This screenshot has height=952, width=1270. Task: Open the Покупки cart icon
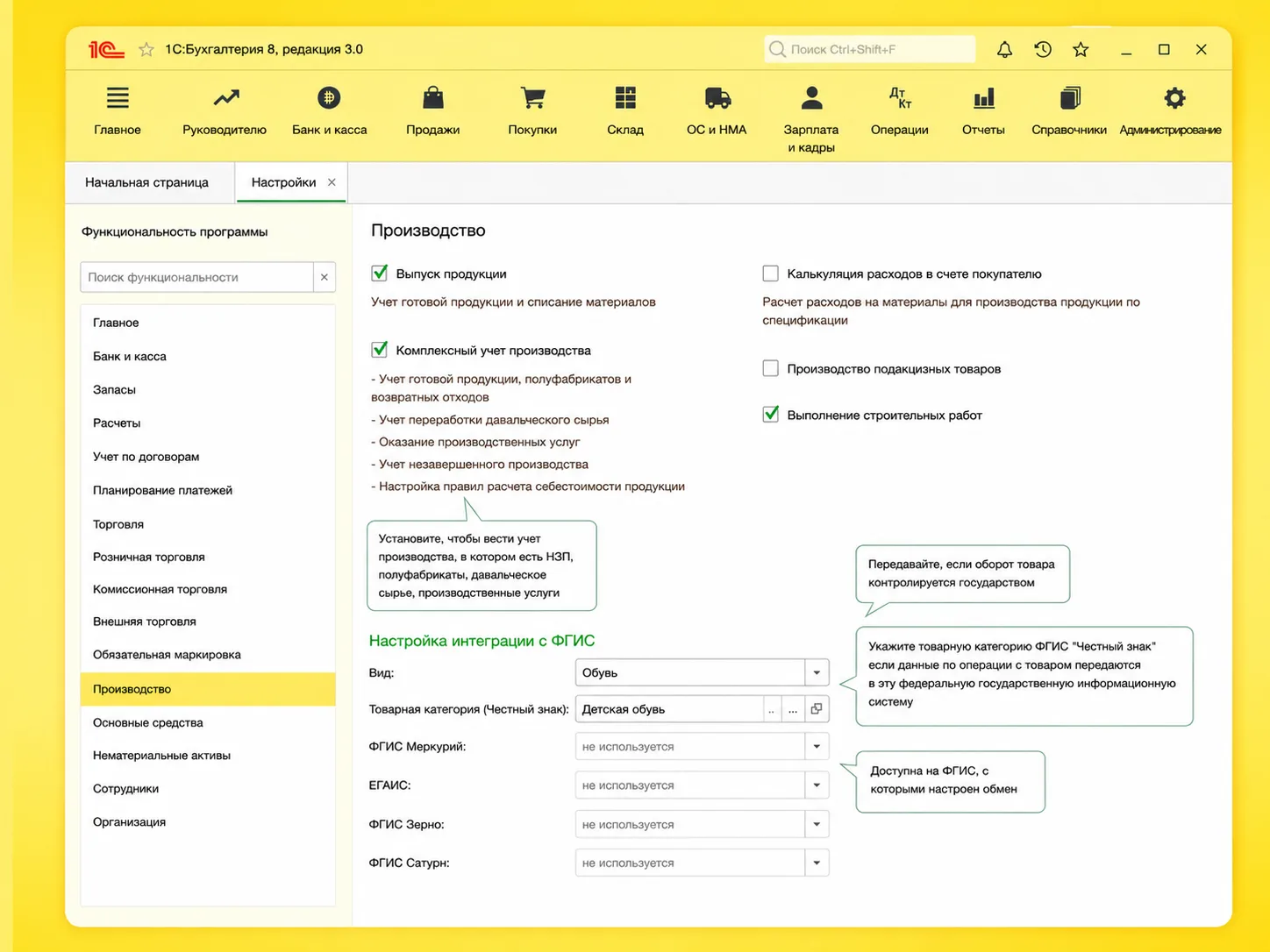[532, 97]
